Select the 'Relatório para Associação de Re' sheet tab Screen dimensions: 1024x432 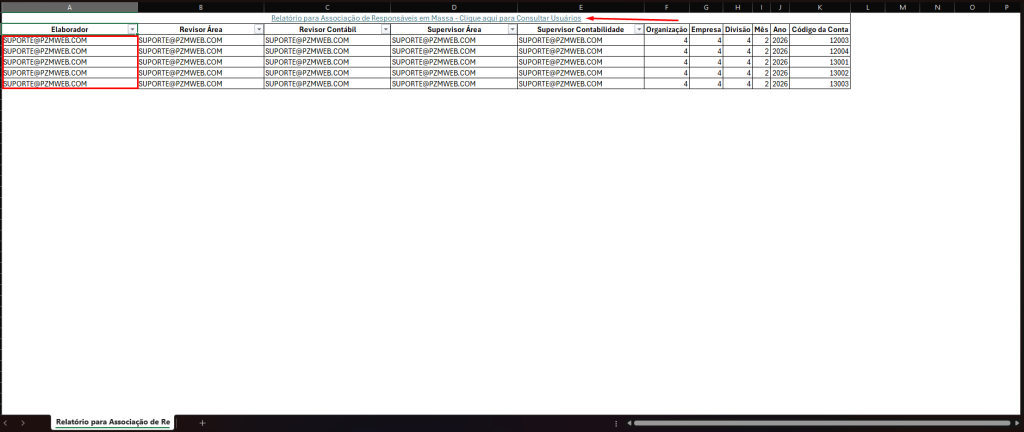[113, 423]
